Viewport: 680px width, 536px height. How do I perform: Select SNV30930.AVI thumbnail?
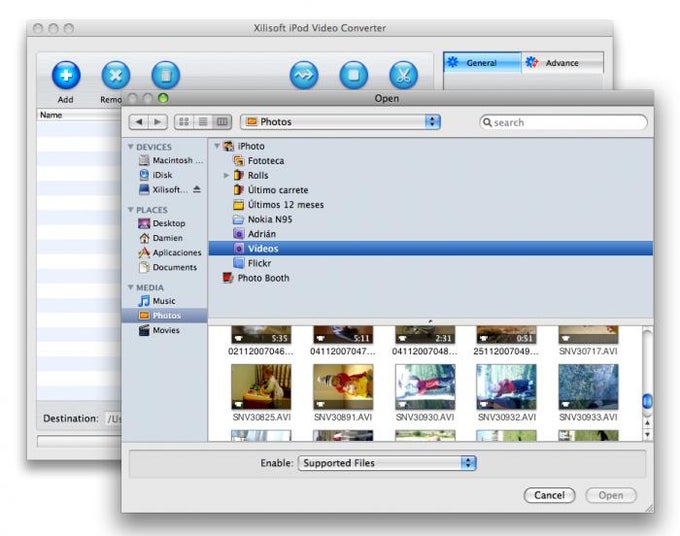425,387
